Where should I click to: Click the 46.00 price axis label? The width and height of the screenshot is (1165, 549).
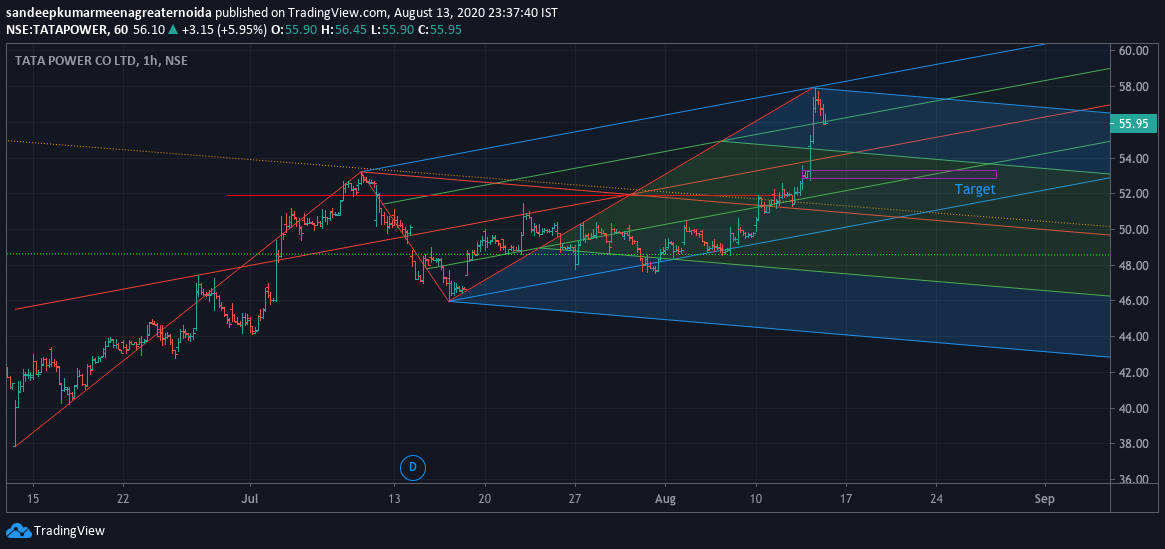(x=1135, y=301)
